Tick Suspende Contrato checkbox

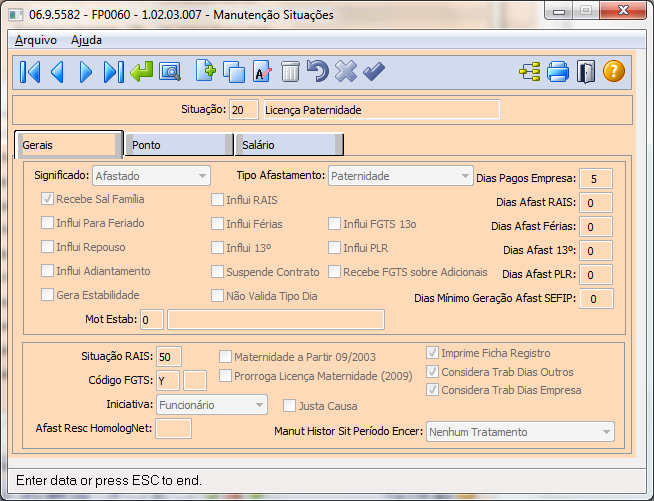217,272
